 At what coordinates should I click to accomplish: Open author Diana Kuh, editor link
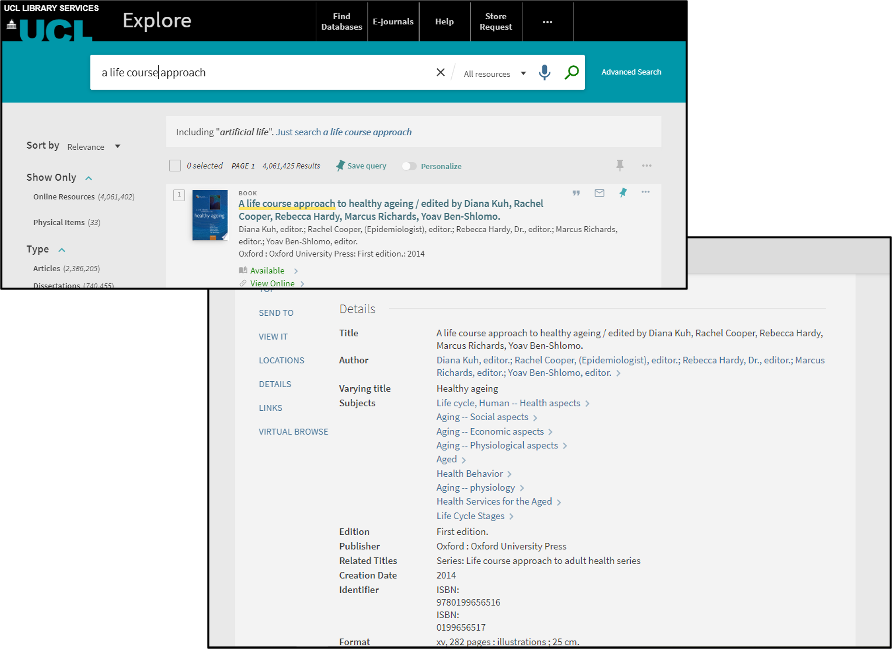pyautogui.click(x=474, y=360)
